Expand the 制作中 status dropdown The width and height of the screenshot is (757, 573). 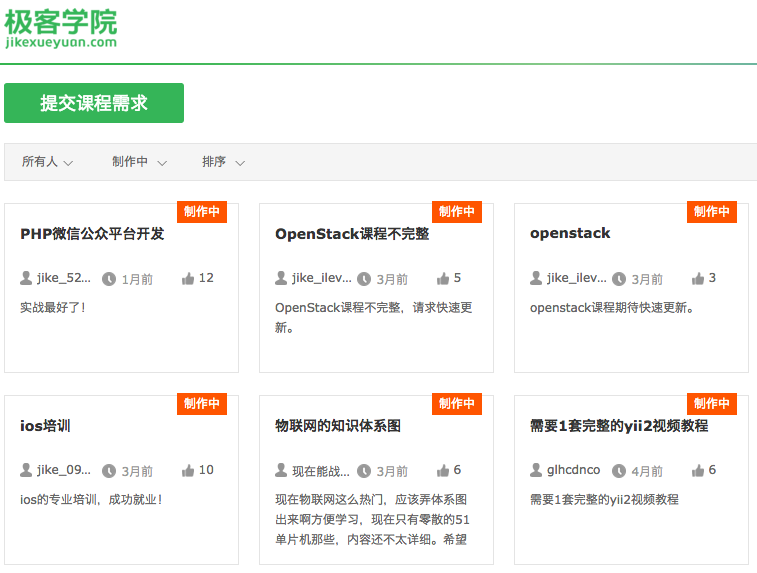pyautogui.click(x=139, y=162)
